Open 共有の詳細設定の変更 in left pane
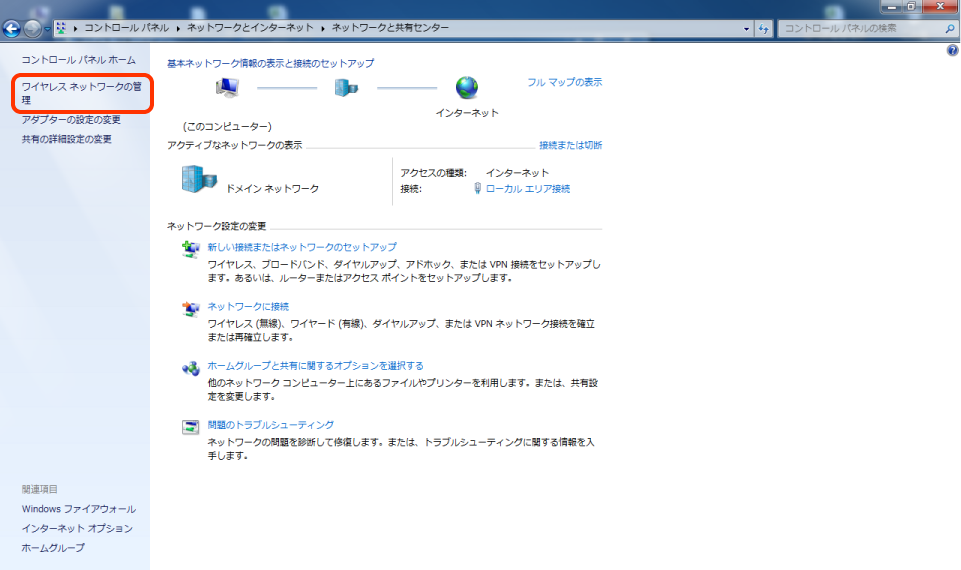Screen dimensions: 961x570 click(67, 139)
